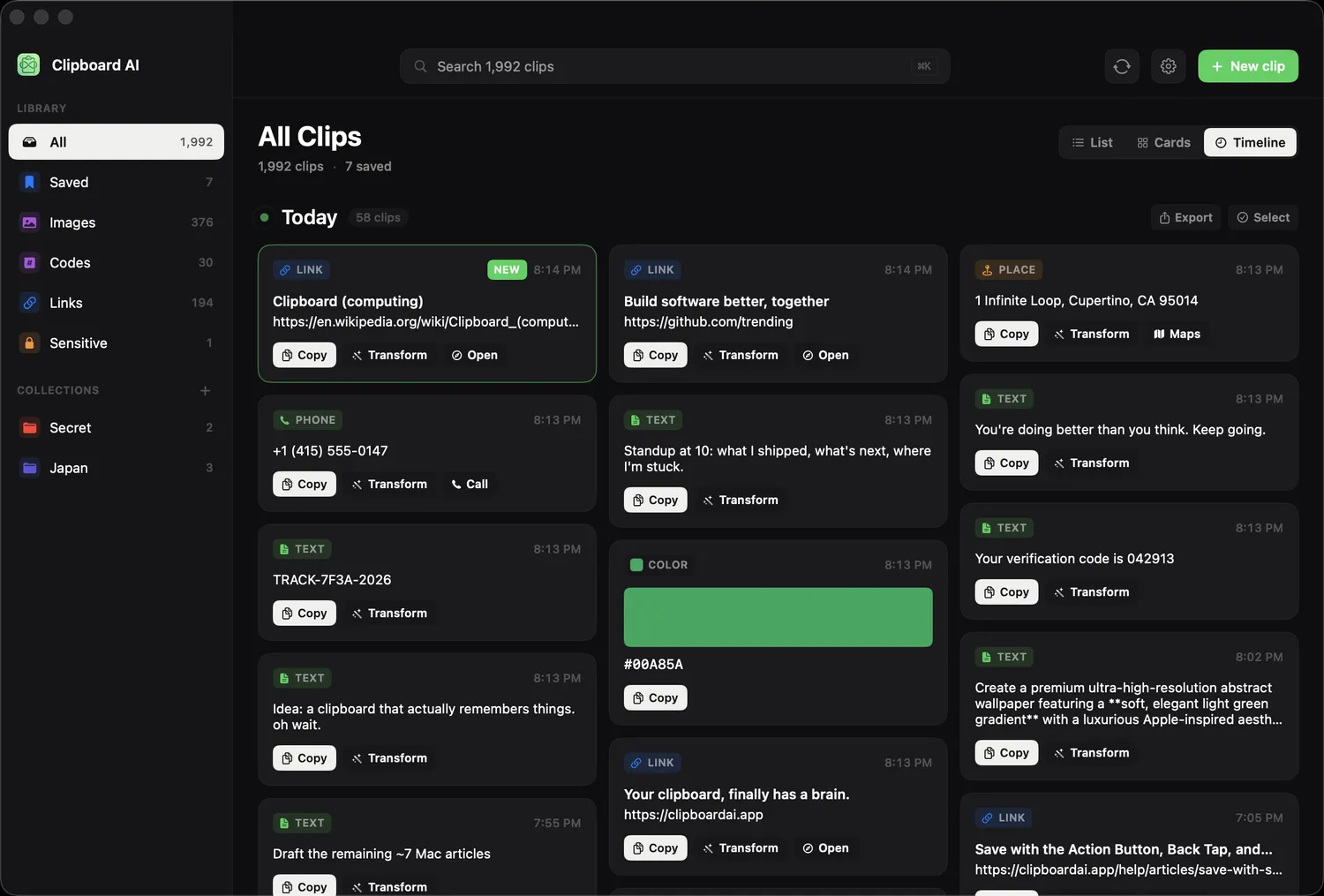1324x896 pixels.
Task: Open the Wikipedia Clipboard link
Action: click(474, 355)
